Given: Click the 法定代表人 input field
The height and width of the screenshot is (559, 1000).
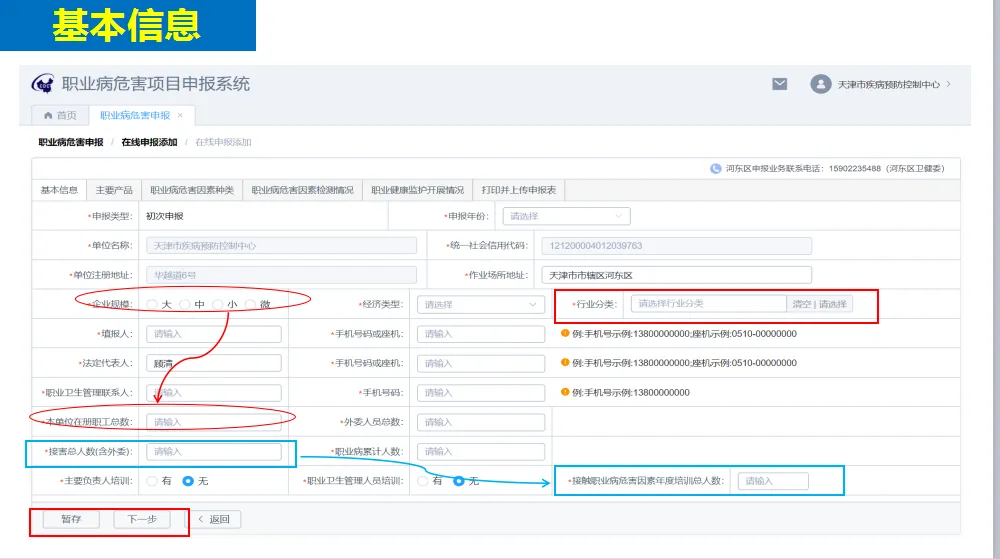Looking at the screenshot, I should [214, 363].
